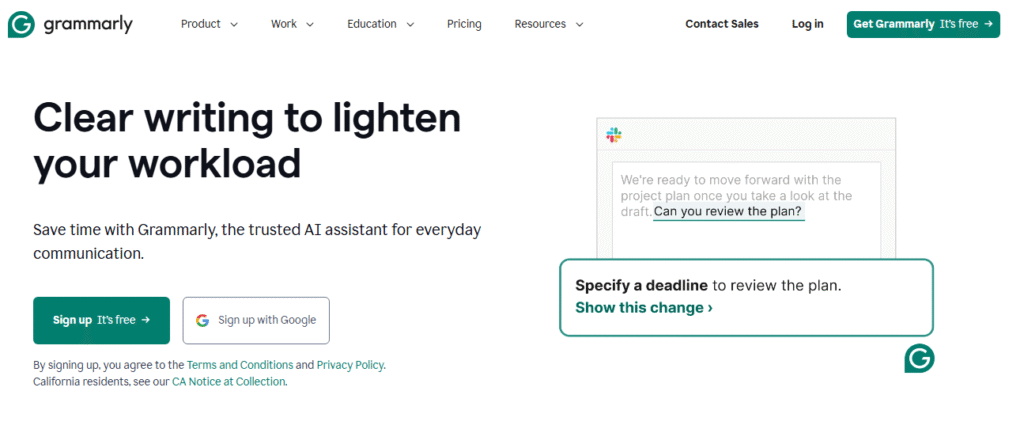This screenshot has width=1024, height=429.
Task: Click the floating Grammarly G badge
Action: click(919, 358)
